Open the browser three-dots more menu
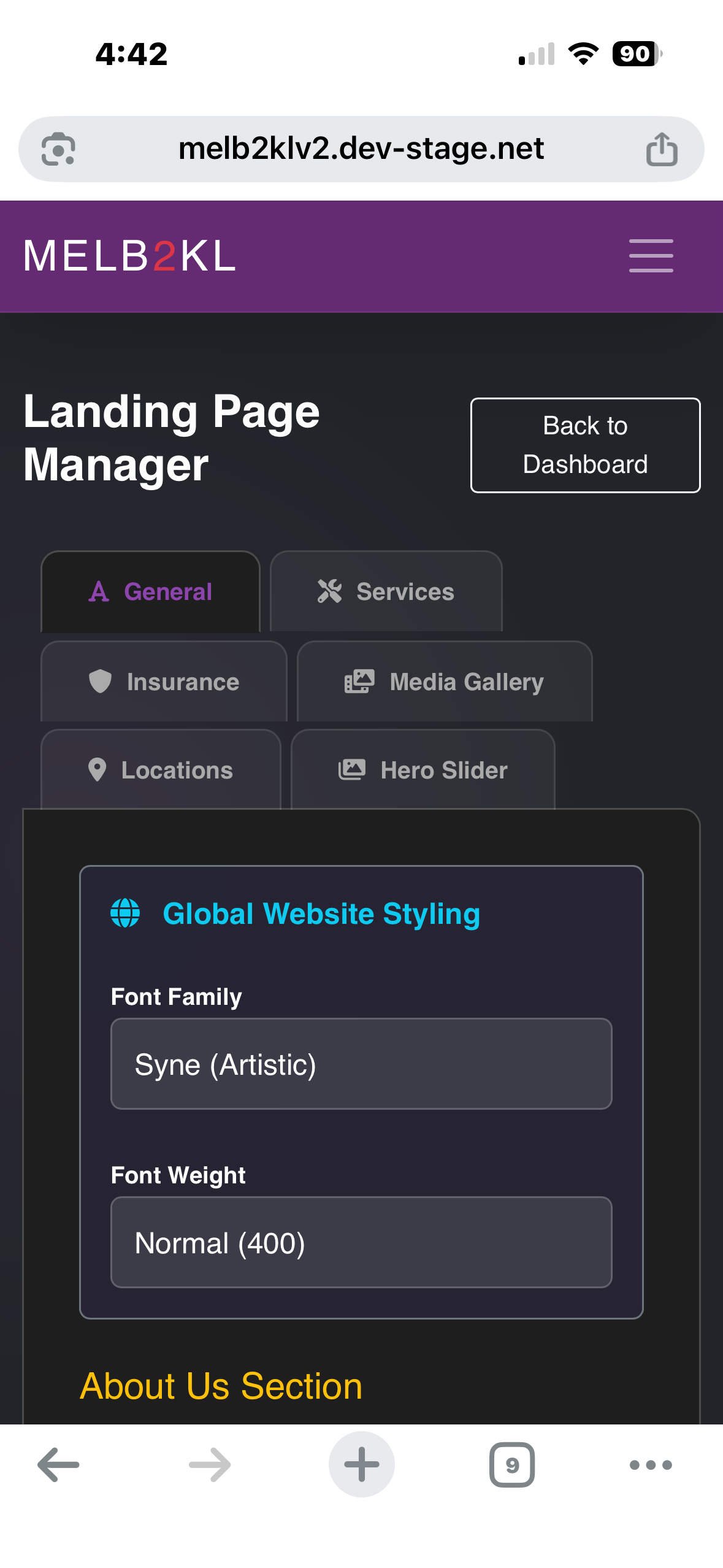Image resolution: width=723 pixels, height=1568 pixels. point(651,1464)
